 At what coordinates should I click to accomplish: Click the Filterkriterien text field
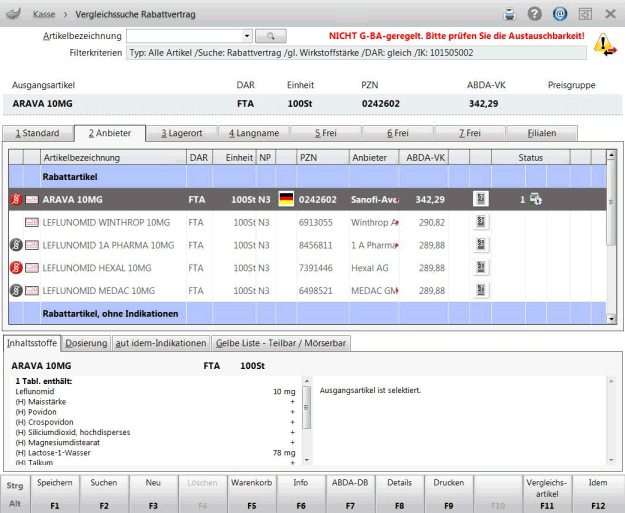click(356, 53)
